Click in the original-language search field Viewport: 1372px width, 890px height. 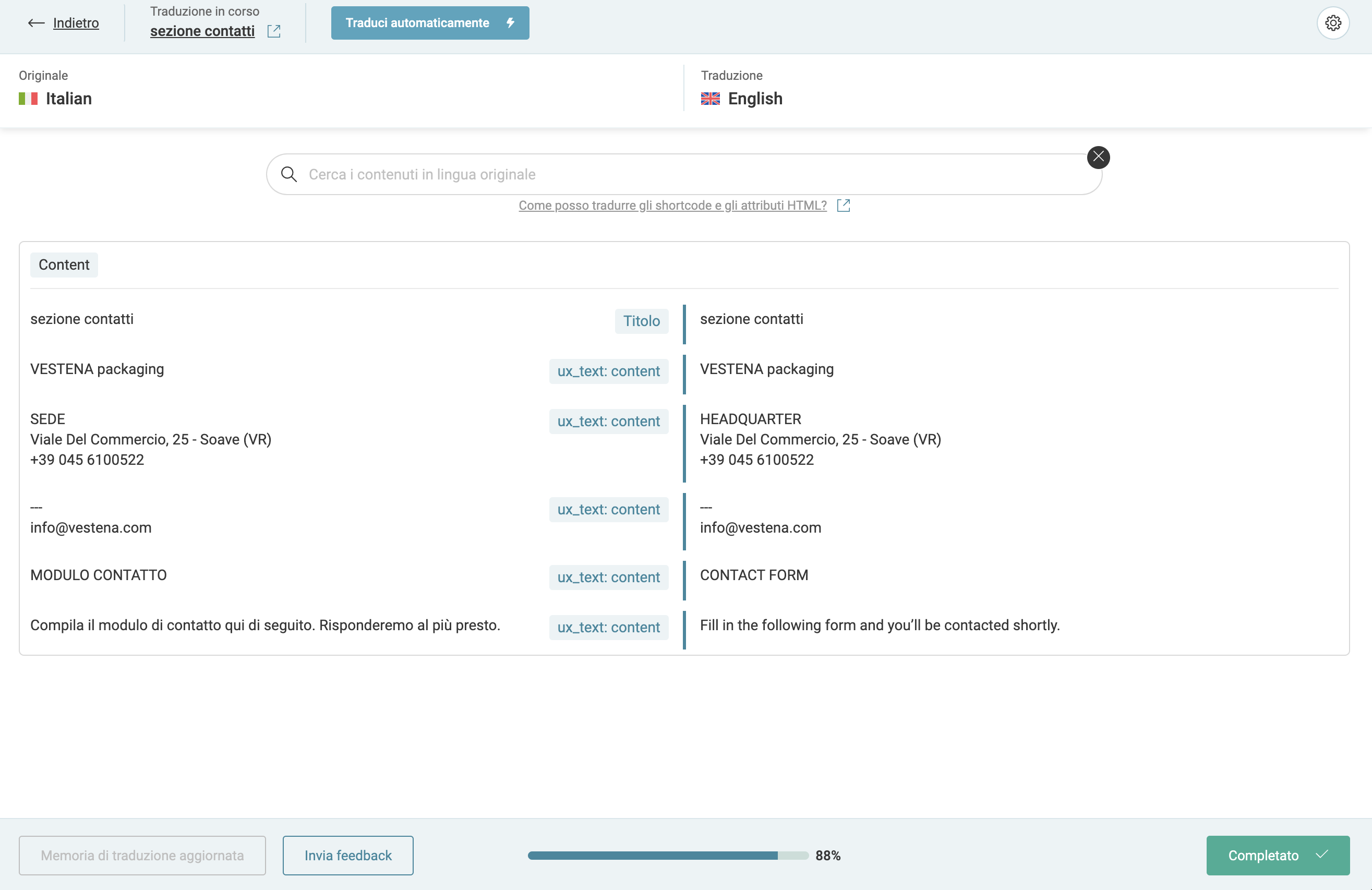click(692, 174)
